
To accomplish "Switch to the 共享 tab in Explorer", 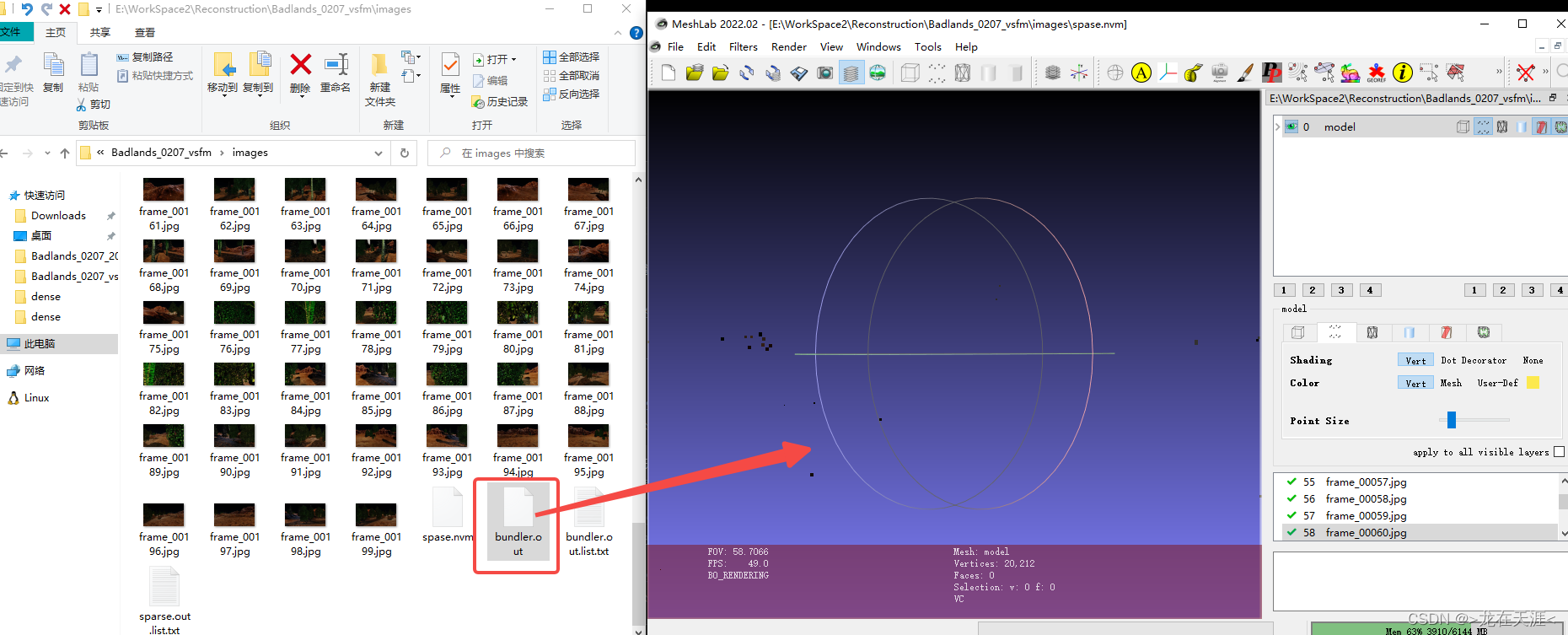I will 100,32.
